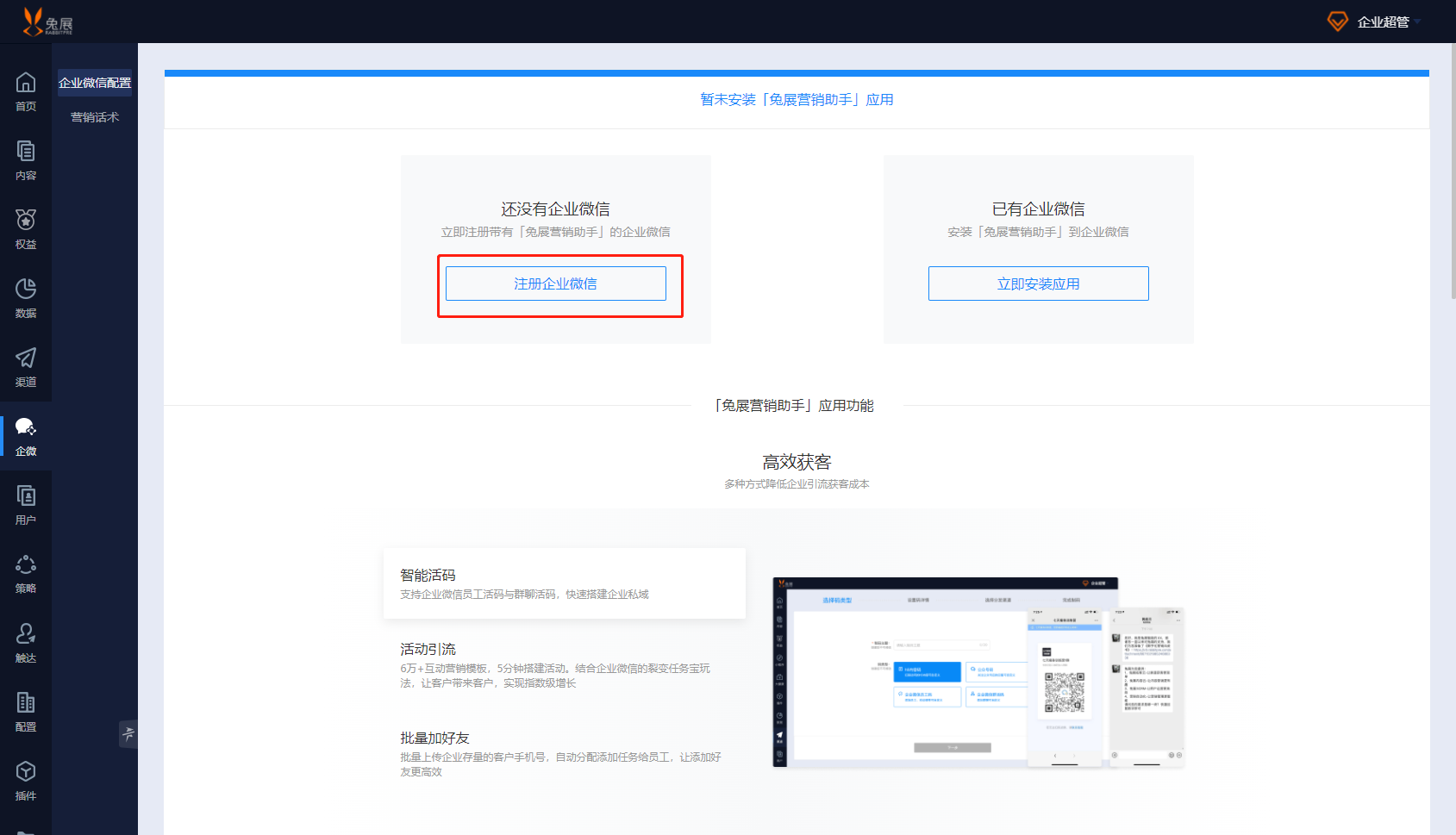Select the 活动引流 feature item

565,664
